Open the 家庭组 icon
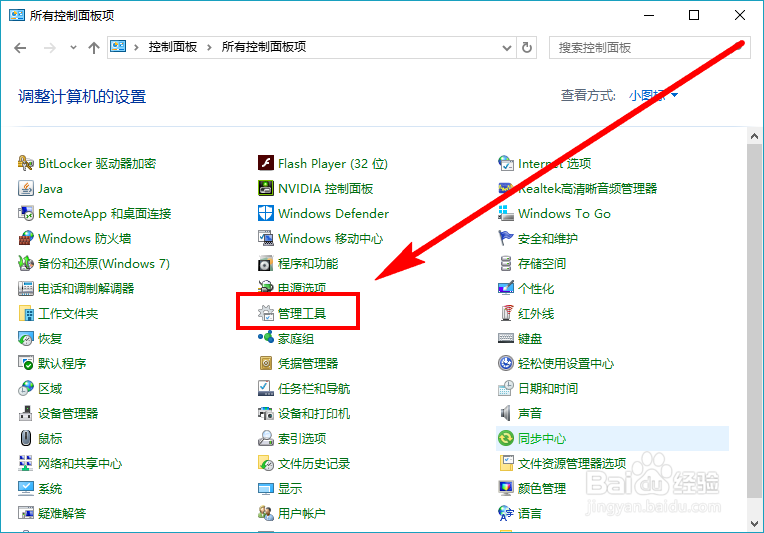 266,338
